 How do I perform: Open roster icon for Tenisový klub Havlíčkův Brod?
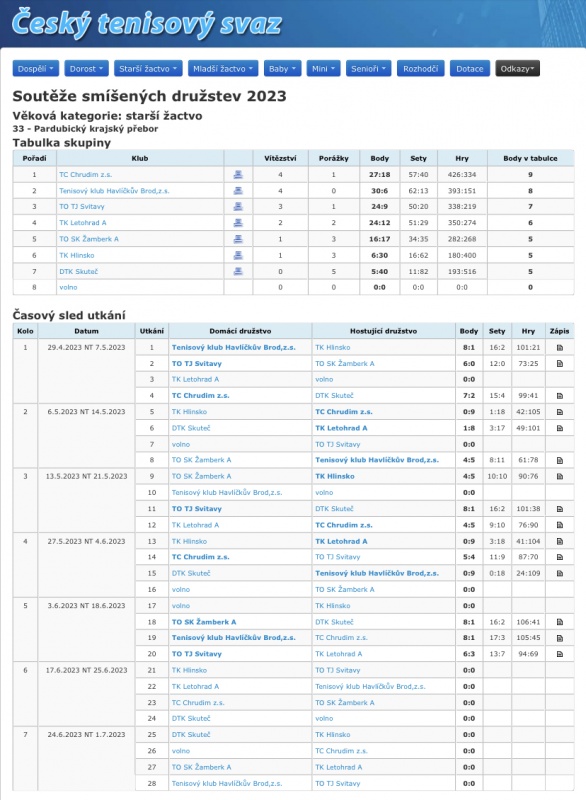[x=238, y=191]
